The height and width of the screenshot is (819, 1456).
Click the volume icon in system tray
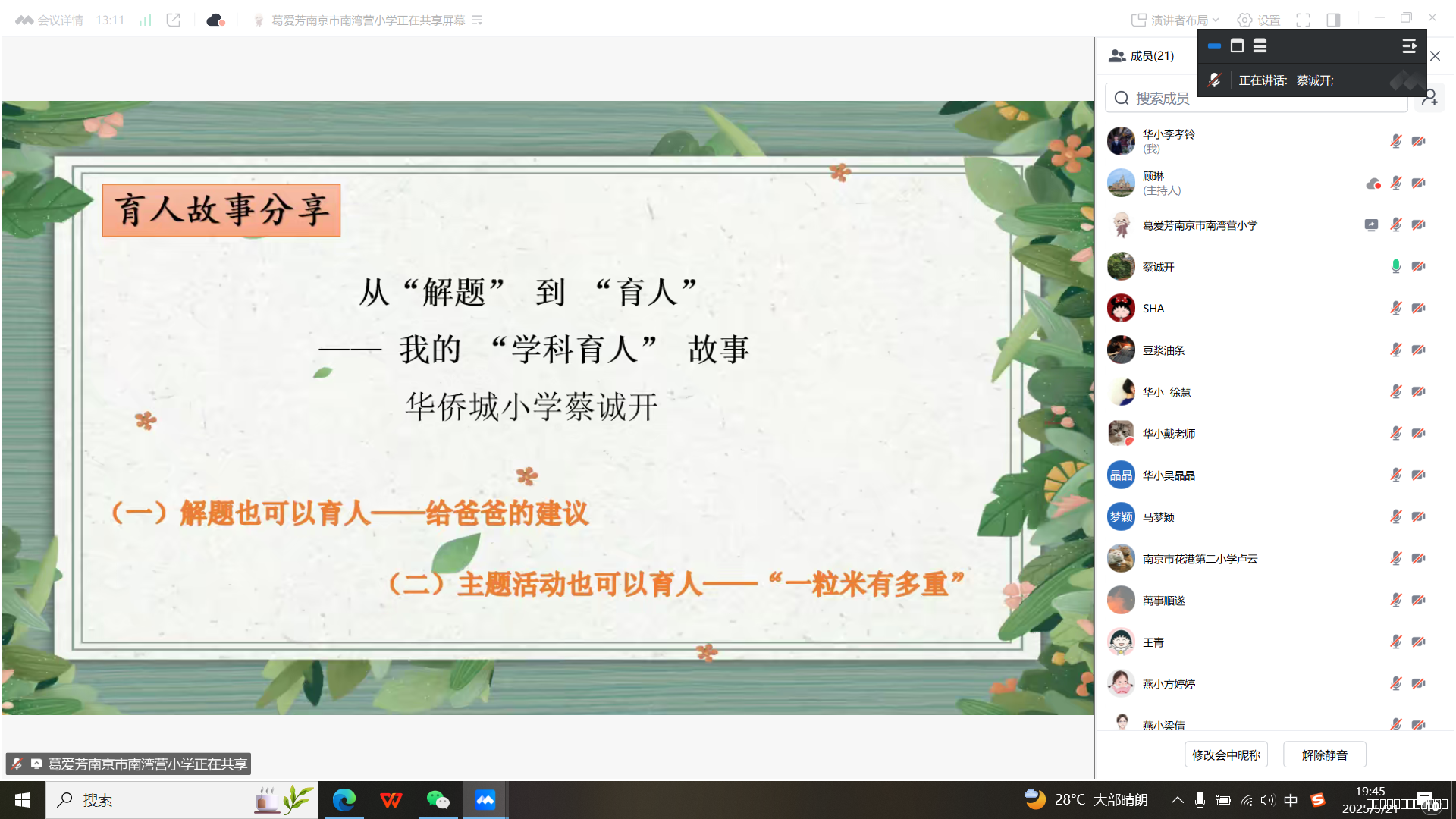pos(1268,800)
